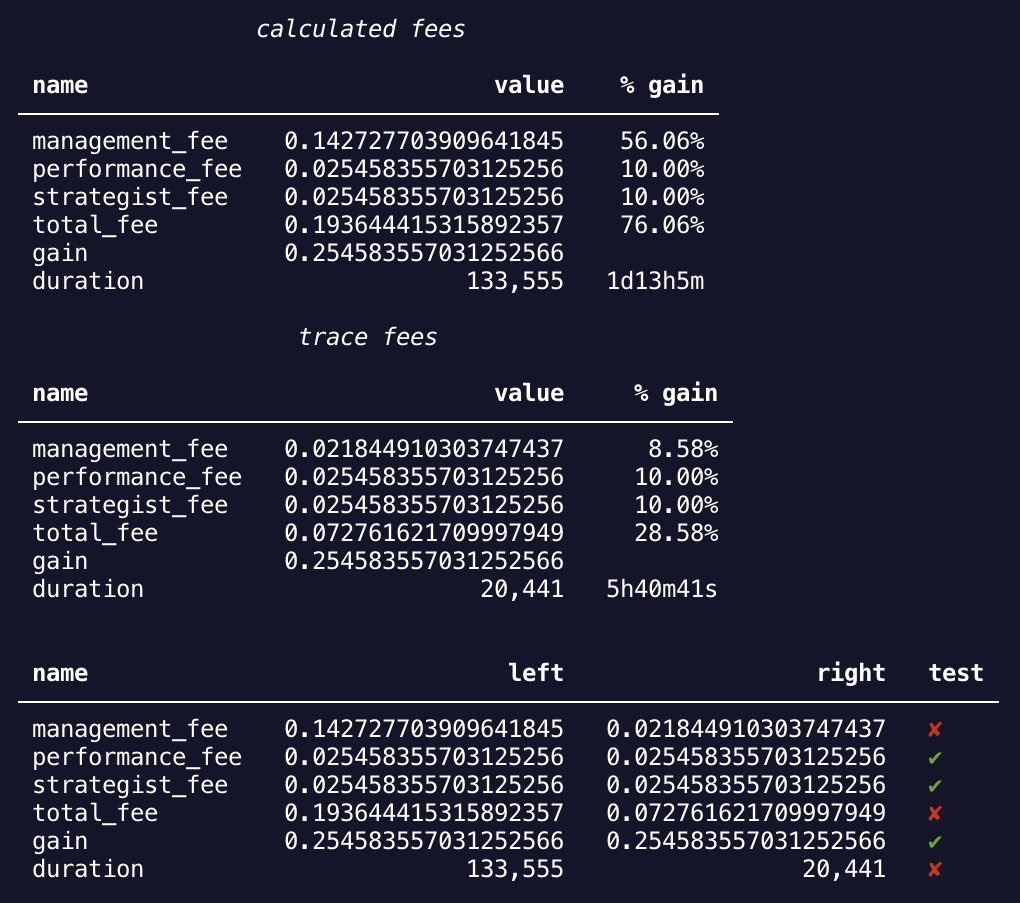This screenshot has width=1020, height=903.
Task: Select gain label in trace fees table
Action: (x=60, y=563)
